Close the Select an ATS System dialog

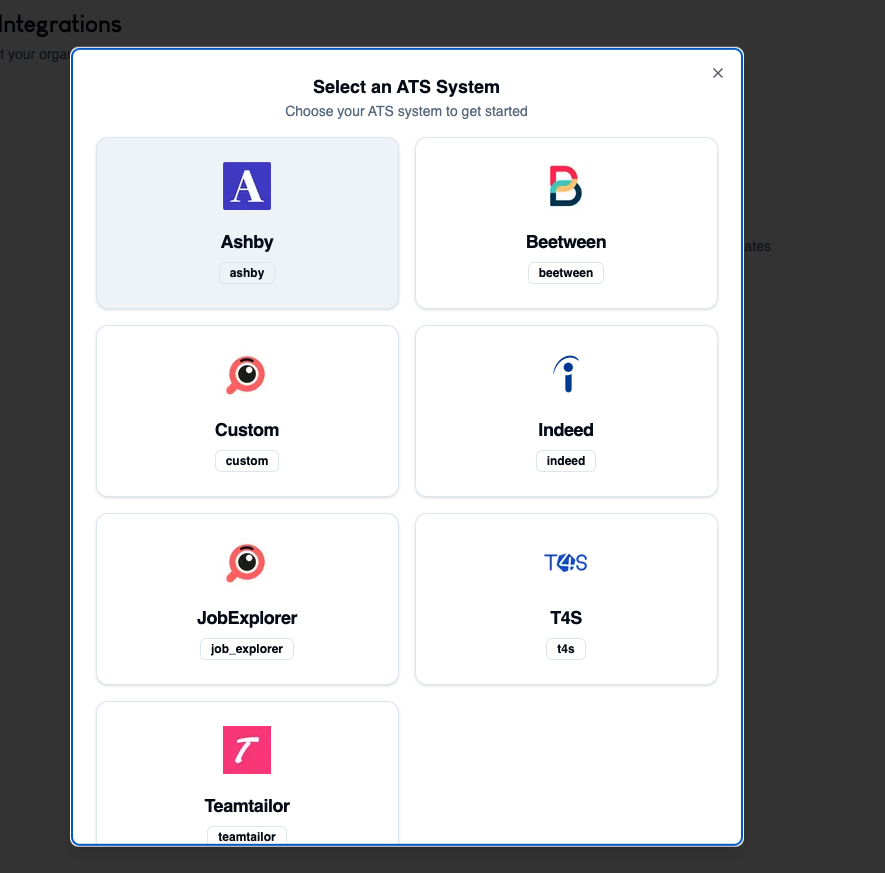pos(718,73)
